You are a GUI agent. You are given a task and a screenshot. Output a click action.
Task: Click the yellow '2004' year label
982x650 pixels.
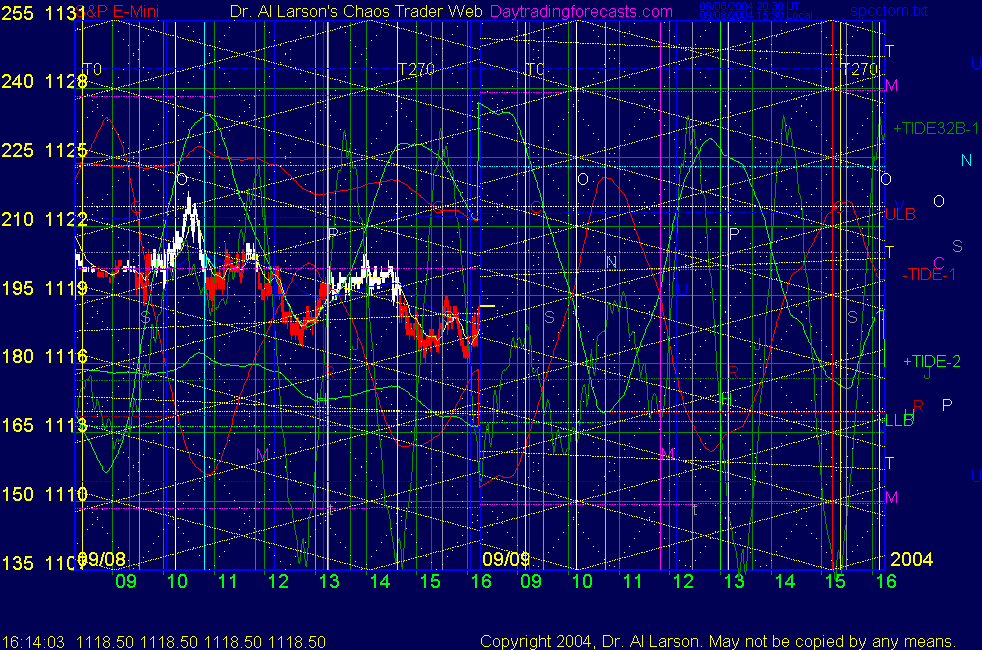911,559
